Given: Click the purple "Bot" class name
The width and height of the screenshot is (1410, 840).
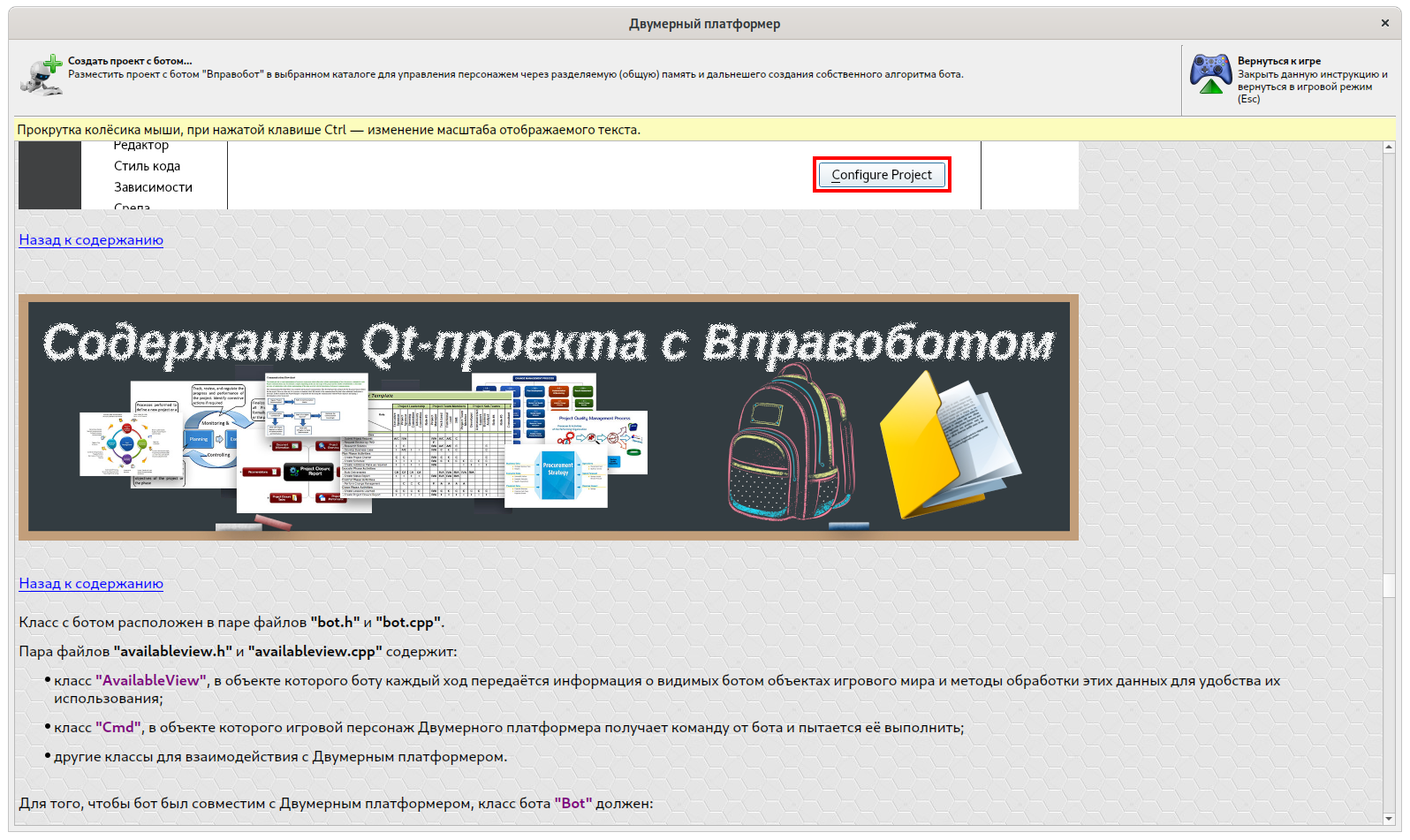Looking at the screenshot, I should pyautogui.click(x=573, y=803).
